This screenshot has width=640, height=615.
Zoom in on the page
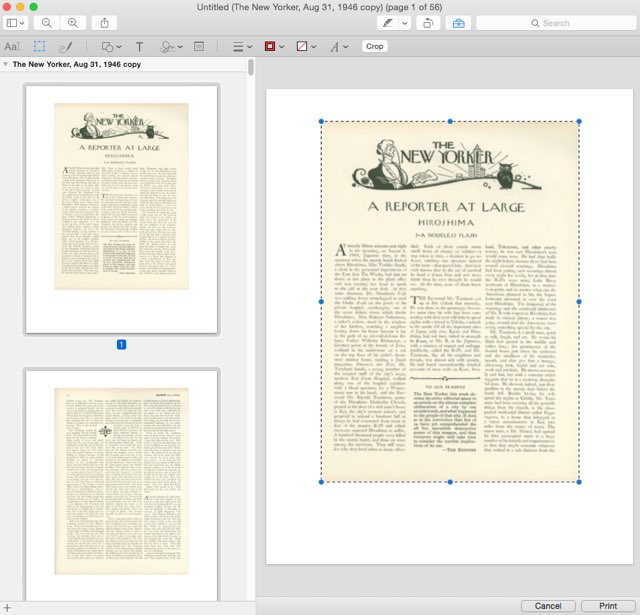[73, 23]
